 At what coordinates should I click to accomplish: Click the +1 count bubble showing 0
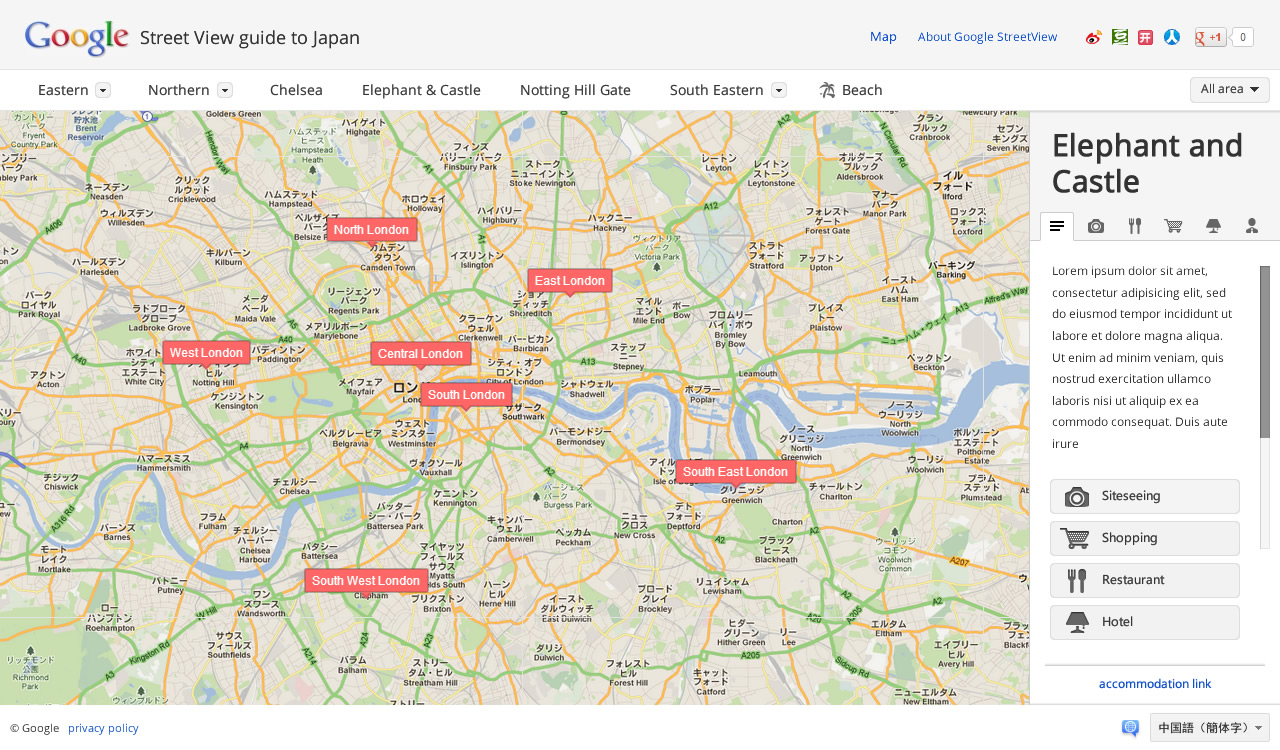click(x=1242, y=37)
